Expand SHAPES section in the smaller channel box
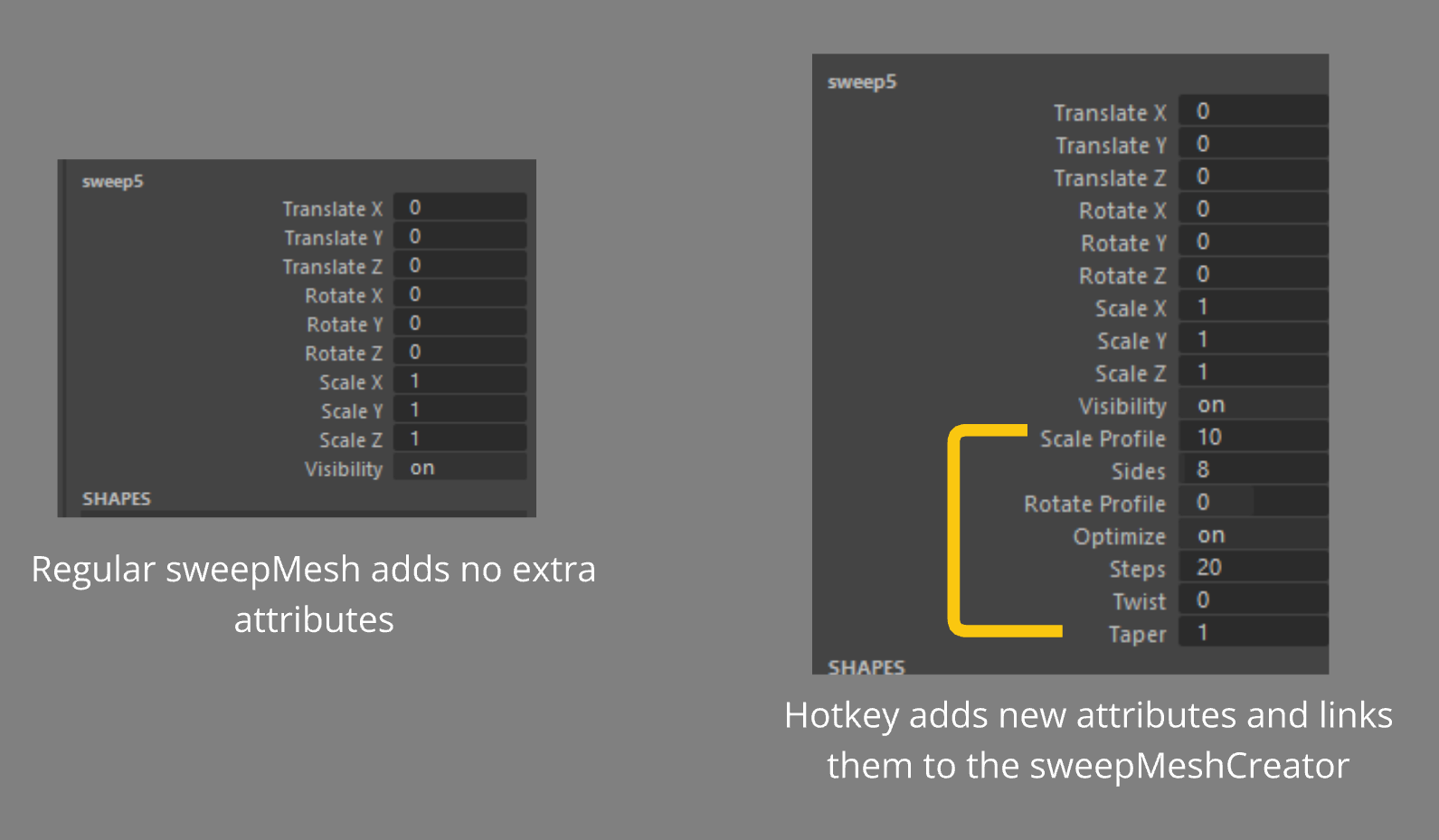The width and height of the screenshot is (1439, 840). 117,499
